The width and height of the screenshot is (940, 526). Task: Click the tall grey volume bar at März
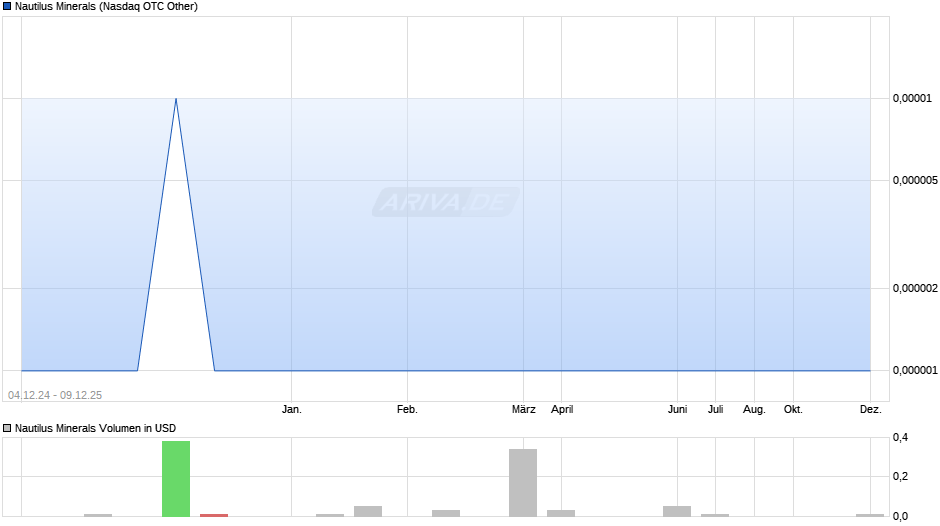[x=523, y=483]
